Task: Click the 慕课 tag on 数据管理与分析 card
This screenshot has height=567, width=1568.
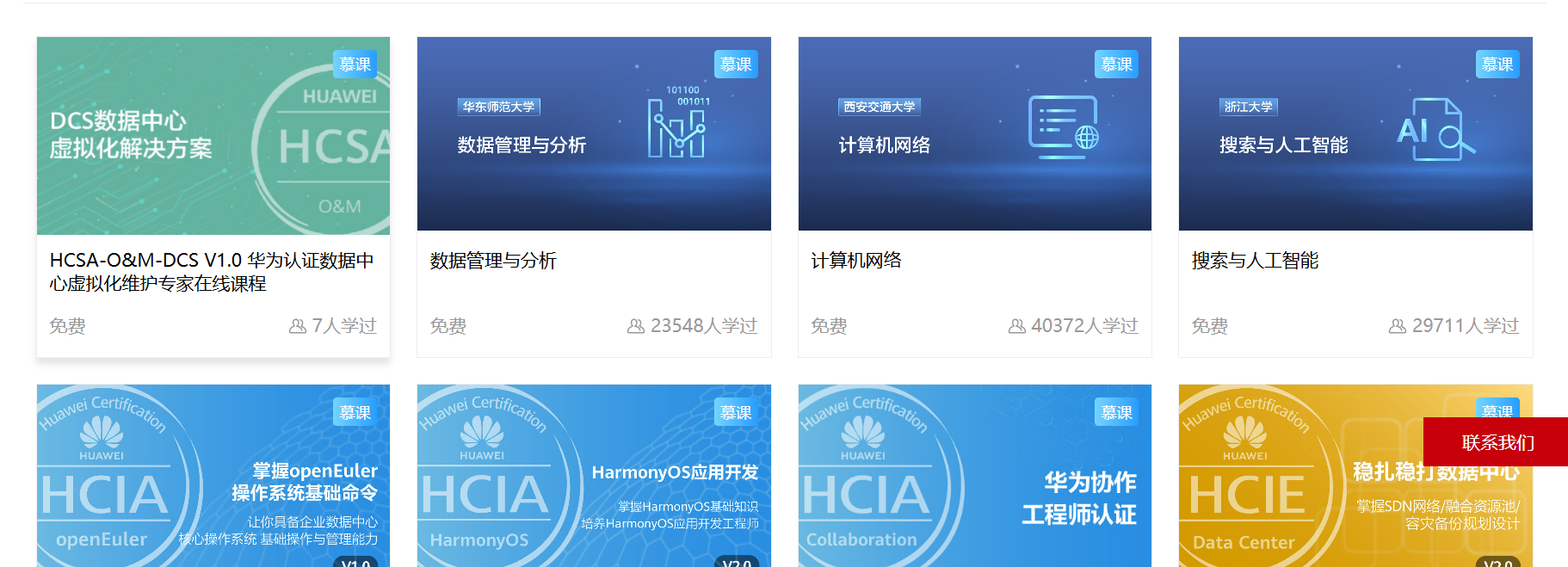Action: pyautogui.click(x=736, y=65)
